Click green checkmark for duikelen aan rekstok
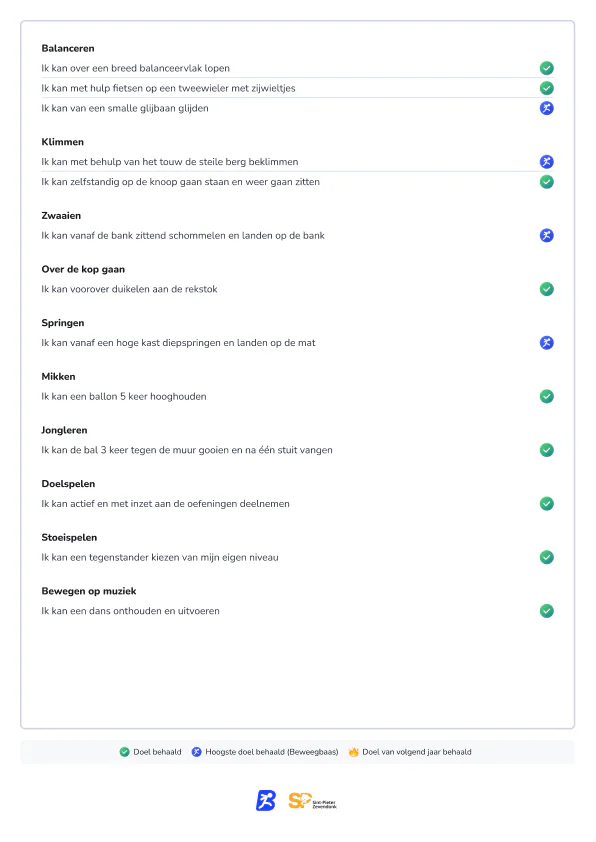This screenshot has height=842, width=596. point(547,289)
